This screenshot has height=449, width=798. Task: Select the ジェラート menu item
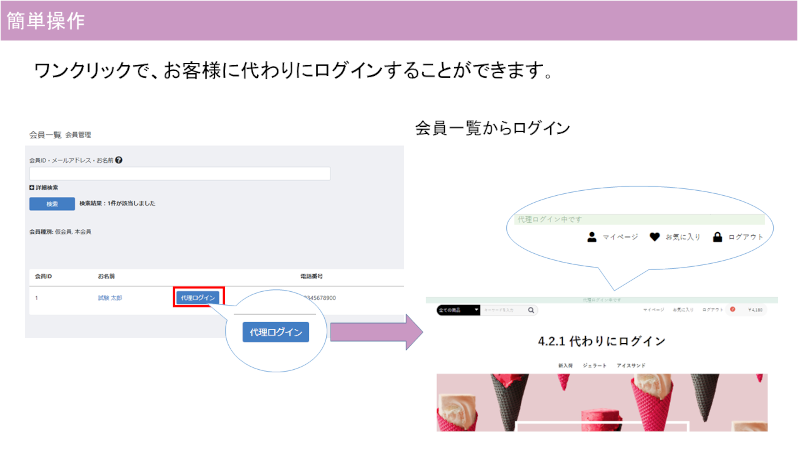(x=597, y=366)
